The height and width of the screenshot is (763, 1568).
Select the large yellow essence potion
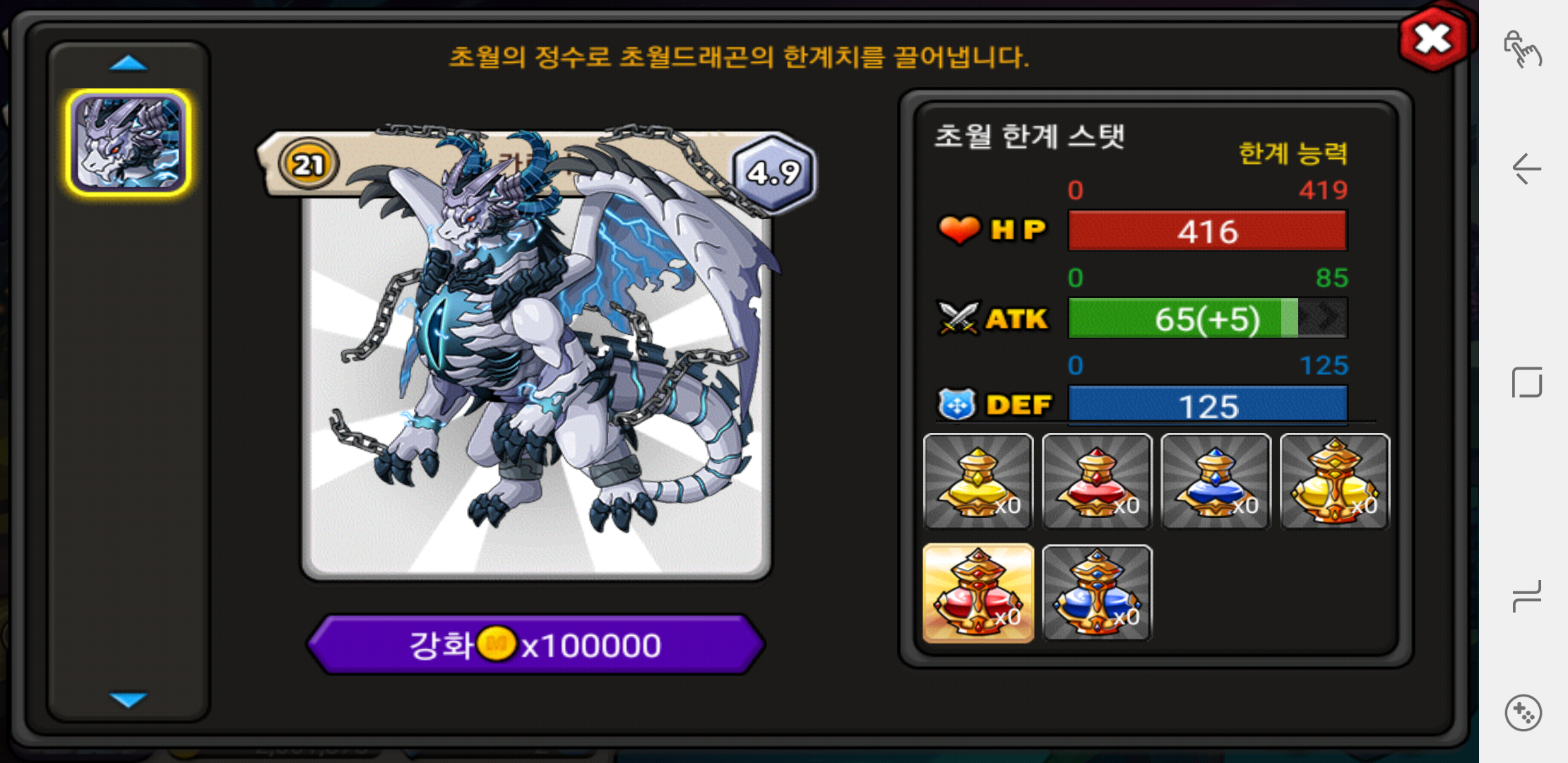(1334, 481)
